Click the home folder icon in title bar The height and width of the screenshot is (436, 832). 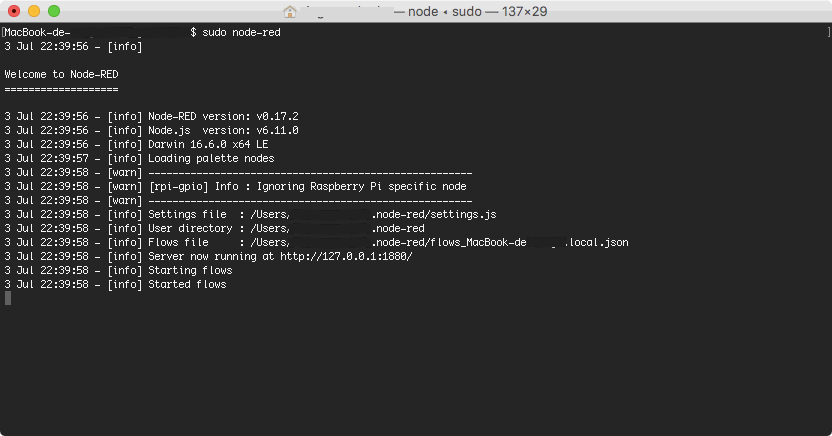click(290, 11)
